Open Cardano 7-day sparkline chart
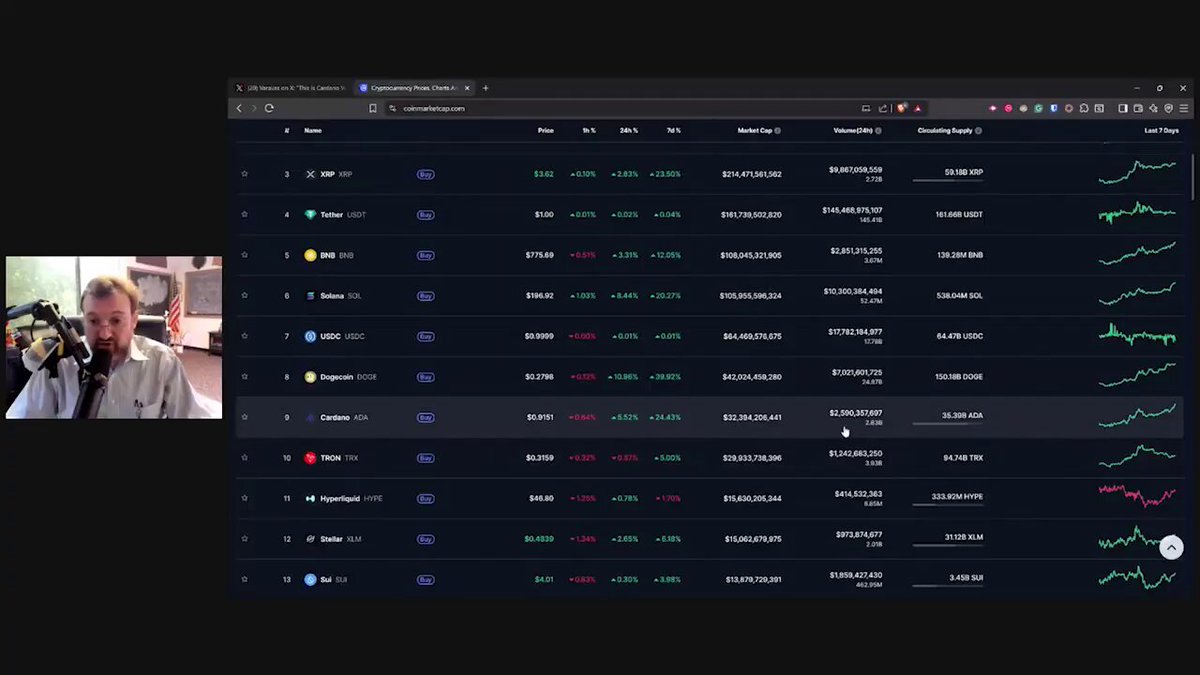This screenshot has height=675, width=1200. point(1138,415)
